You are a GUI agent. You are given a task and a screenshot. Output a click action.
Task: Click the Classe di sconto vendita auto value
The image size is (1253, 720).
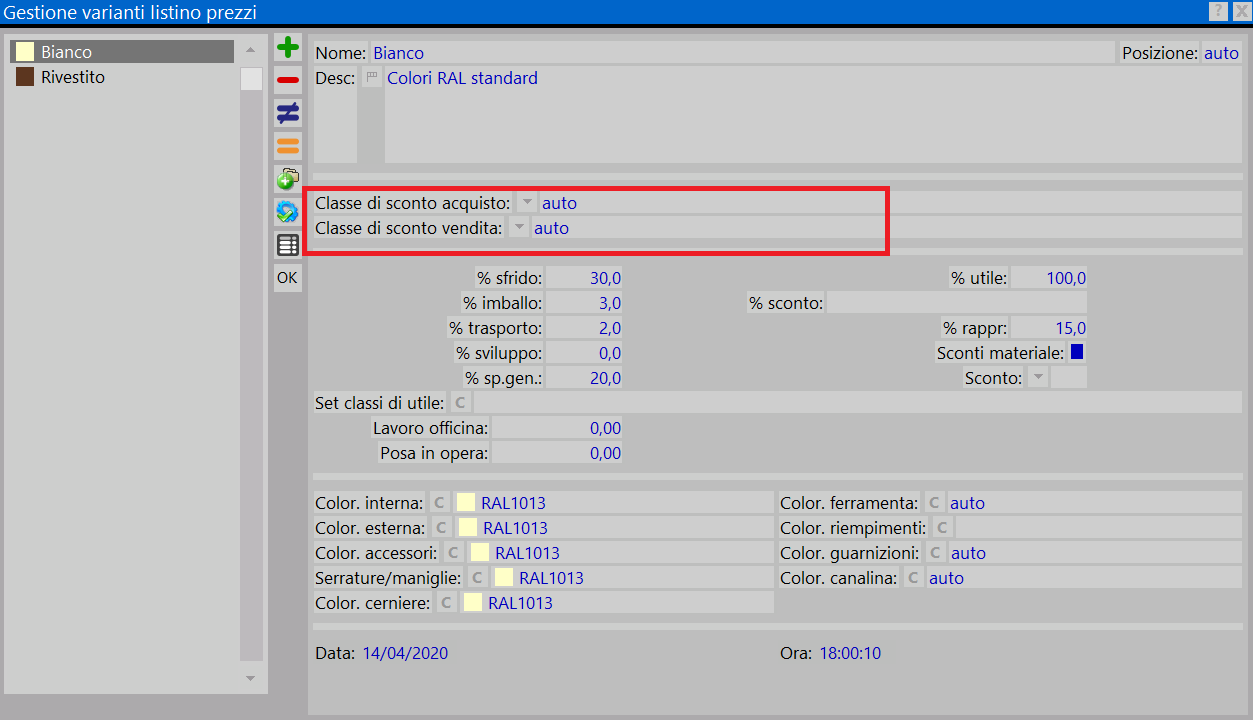pyautogui.click(x=551, y=228)
